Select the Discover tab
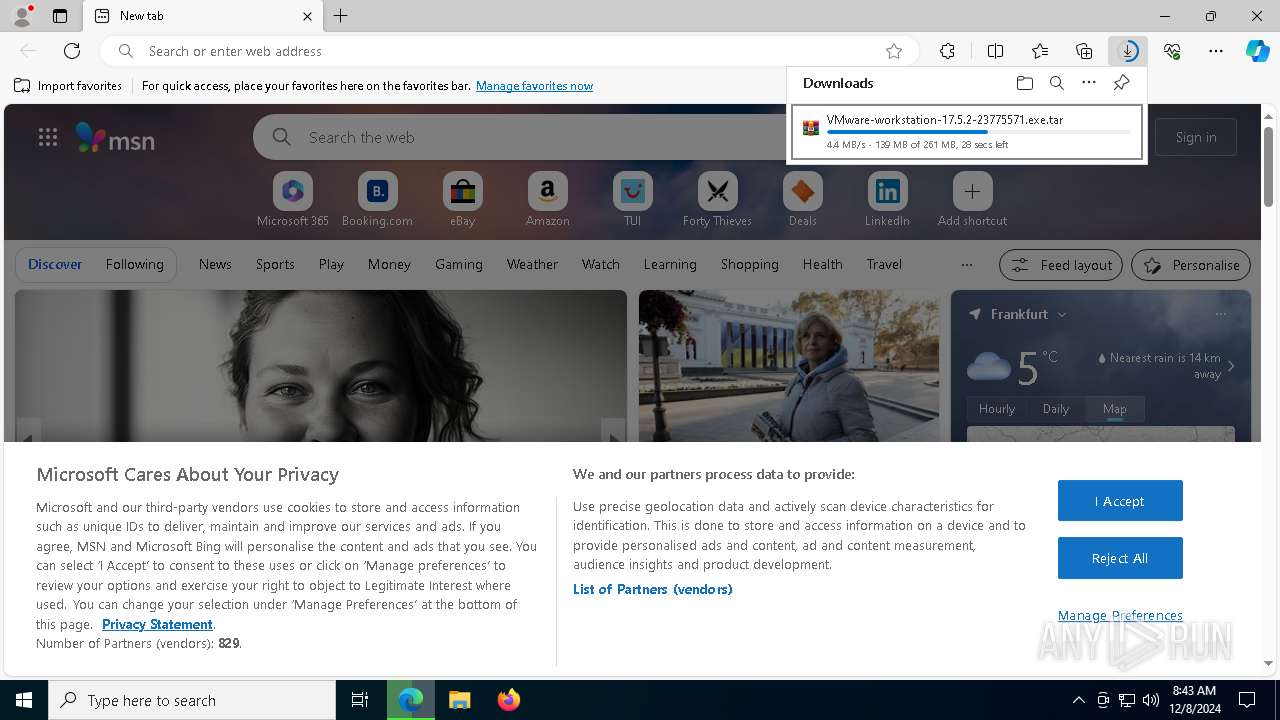Viewport: 1280px width, 720px height. 55,264
